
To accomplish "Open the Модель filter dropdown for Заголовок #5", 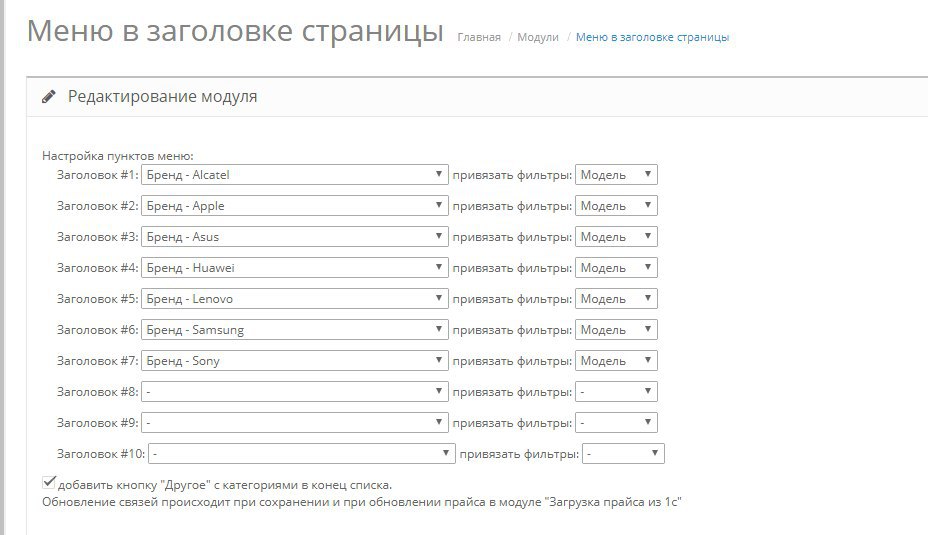I will point(616,298).
